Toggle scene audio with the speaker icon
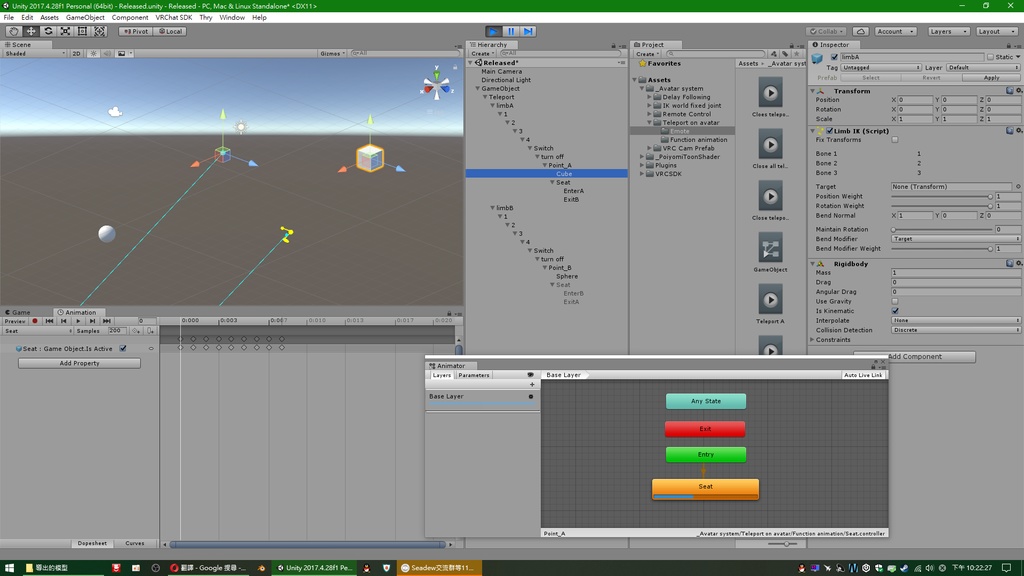This screenshot has width=1024, height=576. point(107,54)
